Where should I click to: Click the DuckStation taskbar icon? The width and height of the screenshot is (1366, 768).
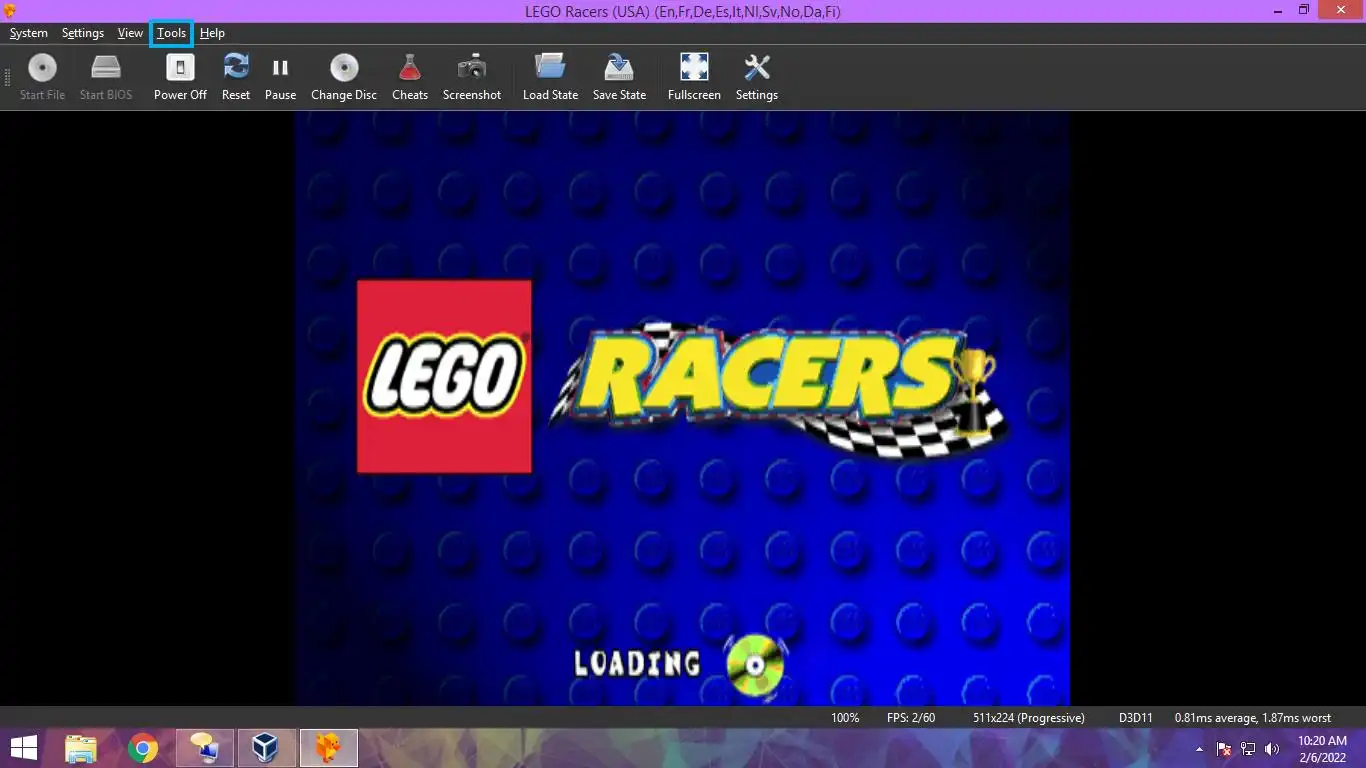[x=328, y=748]
